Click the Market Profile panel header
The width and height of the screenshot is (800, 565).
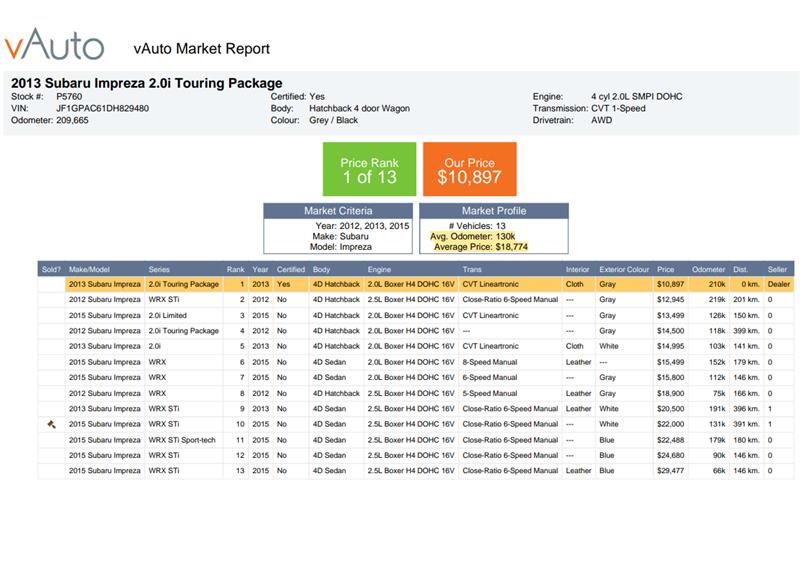[x=494, y=211]
